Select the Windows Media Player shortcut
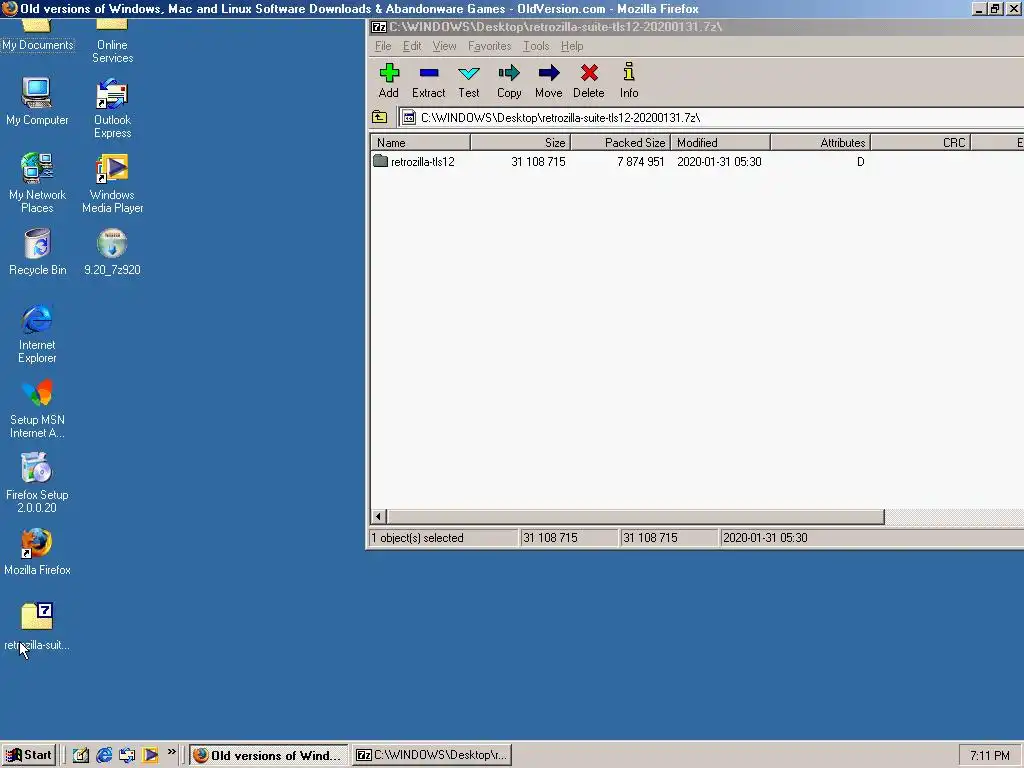The image size is (1024, 768). tap(112, 183)
